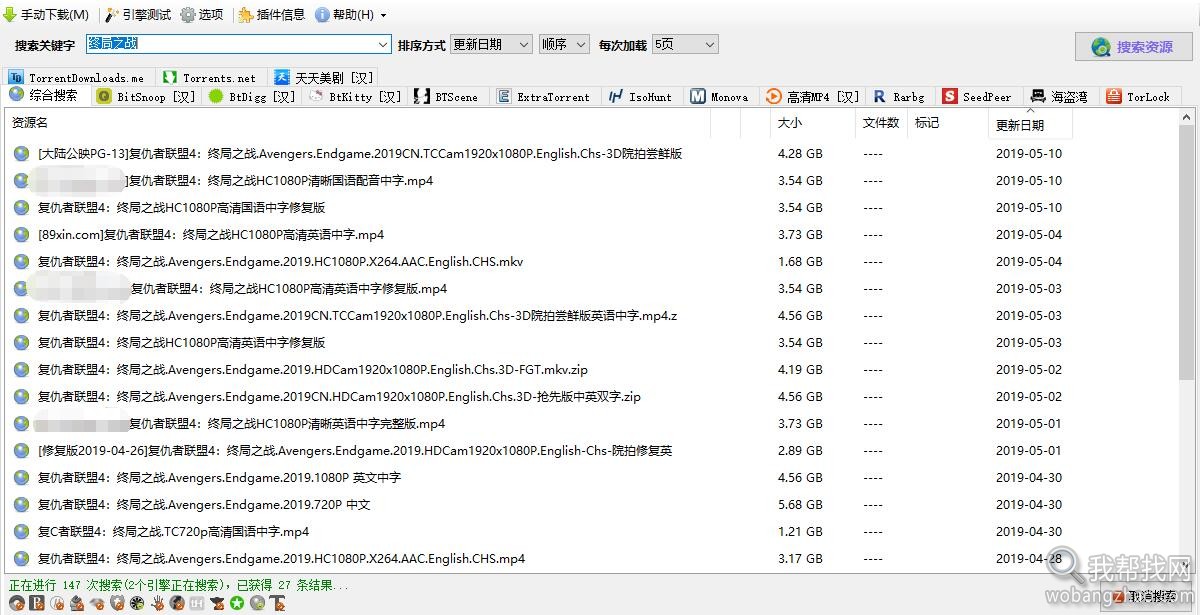Switch to TorrentDownloads.me tab
The height and width of the screenshot is (615, 1200).
(77, 77)
